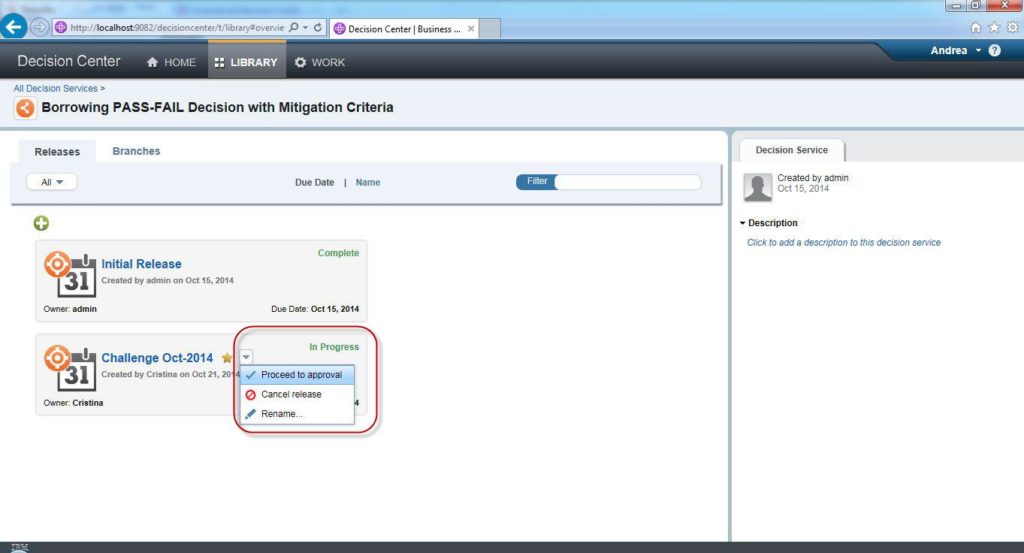The height and width of the screenshot is (553, 1024).
Task: Select Proceed to approval menu option
Action: pos(301,375)
